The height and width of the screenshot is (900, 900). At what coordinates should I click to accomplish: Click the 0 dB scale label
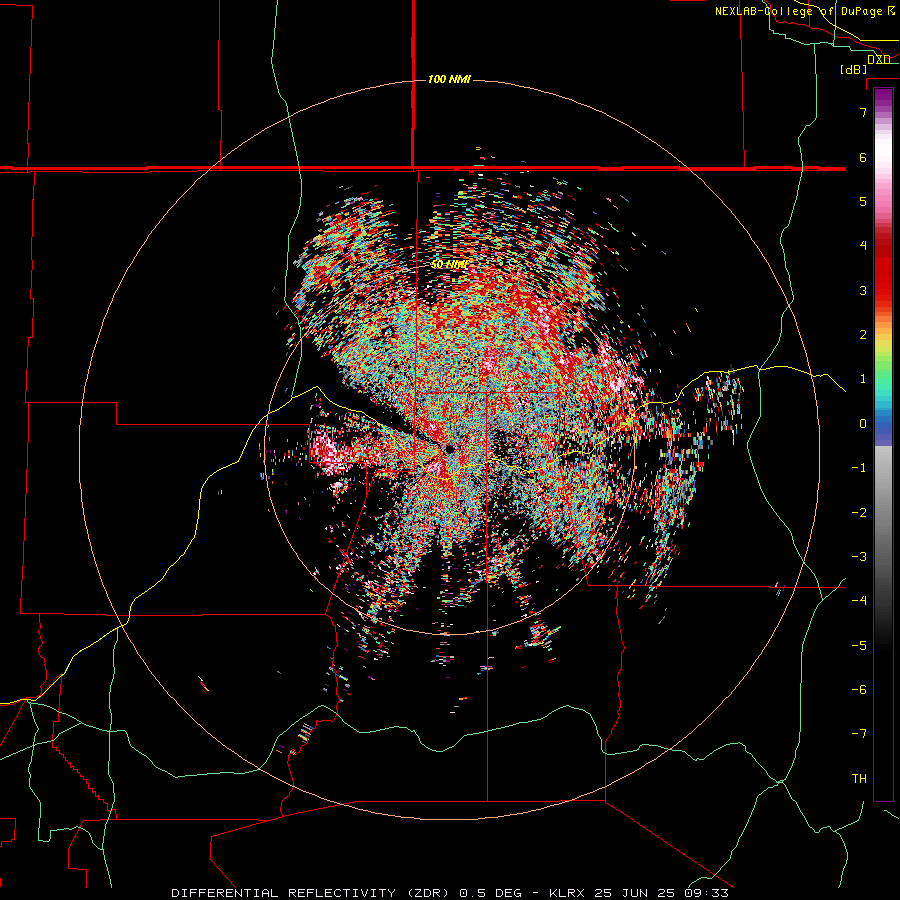point(863,424)
